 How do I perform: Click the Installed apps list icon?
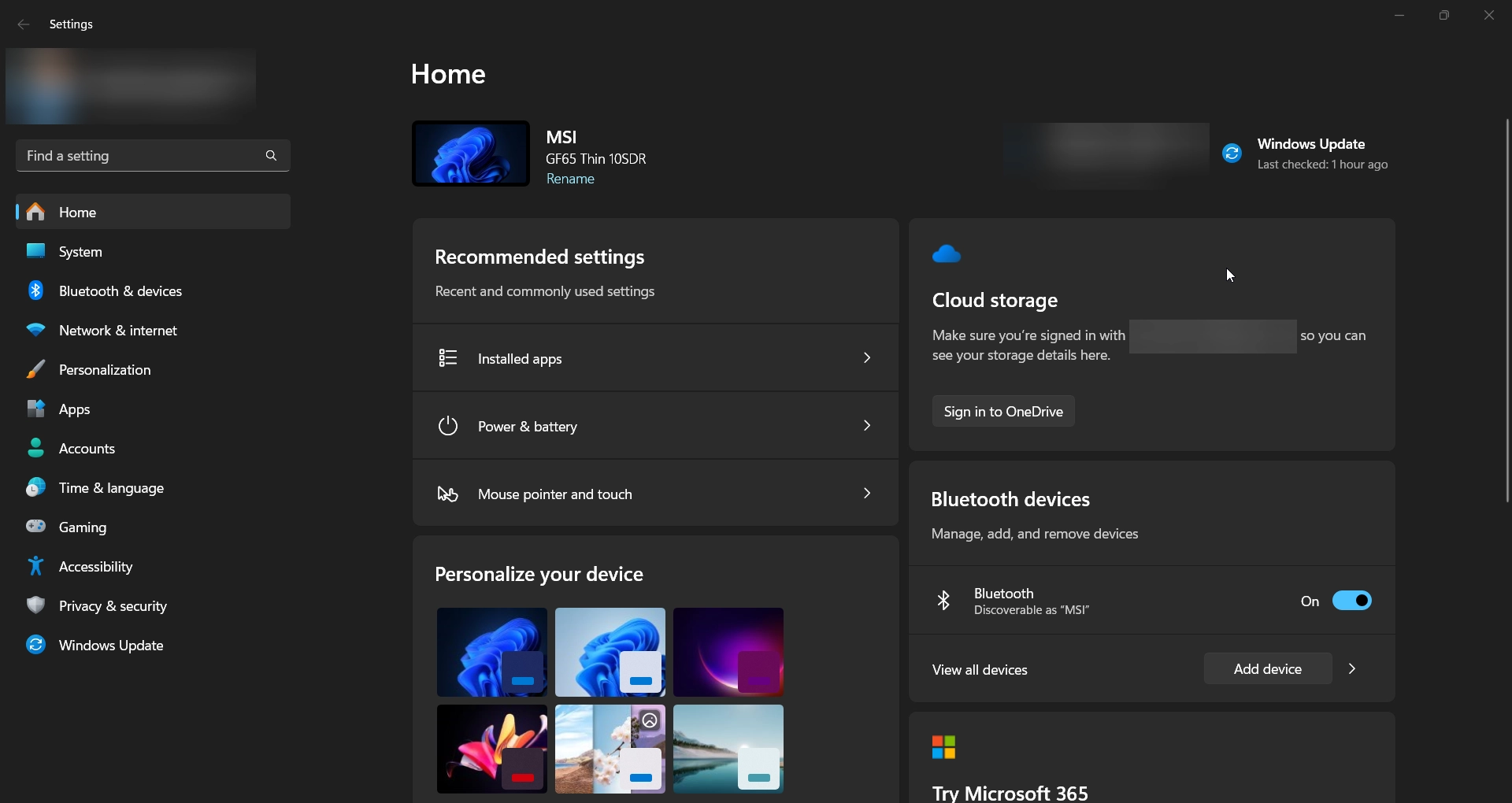(x=448, y=358)
